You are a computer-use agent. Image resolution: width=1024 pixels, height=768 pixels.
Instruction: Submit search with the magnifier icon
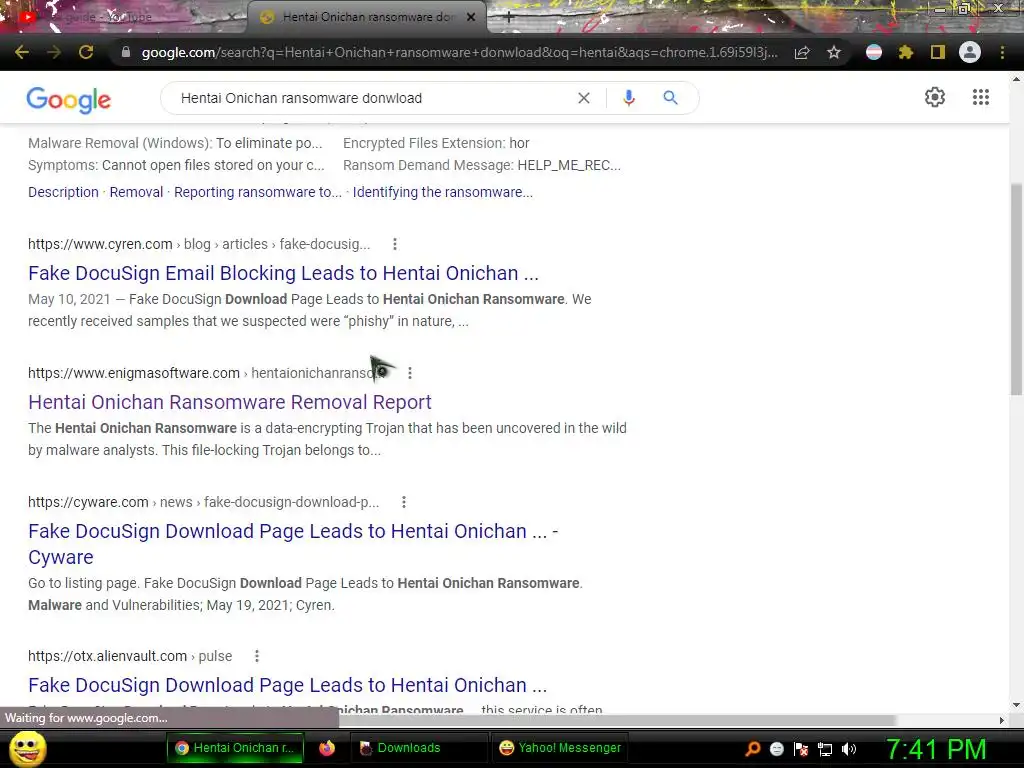(x=670, y=98)
